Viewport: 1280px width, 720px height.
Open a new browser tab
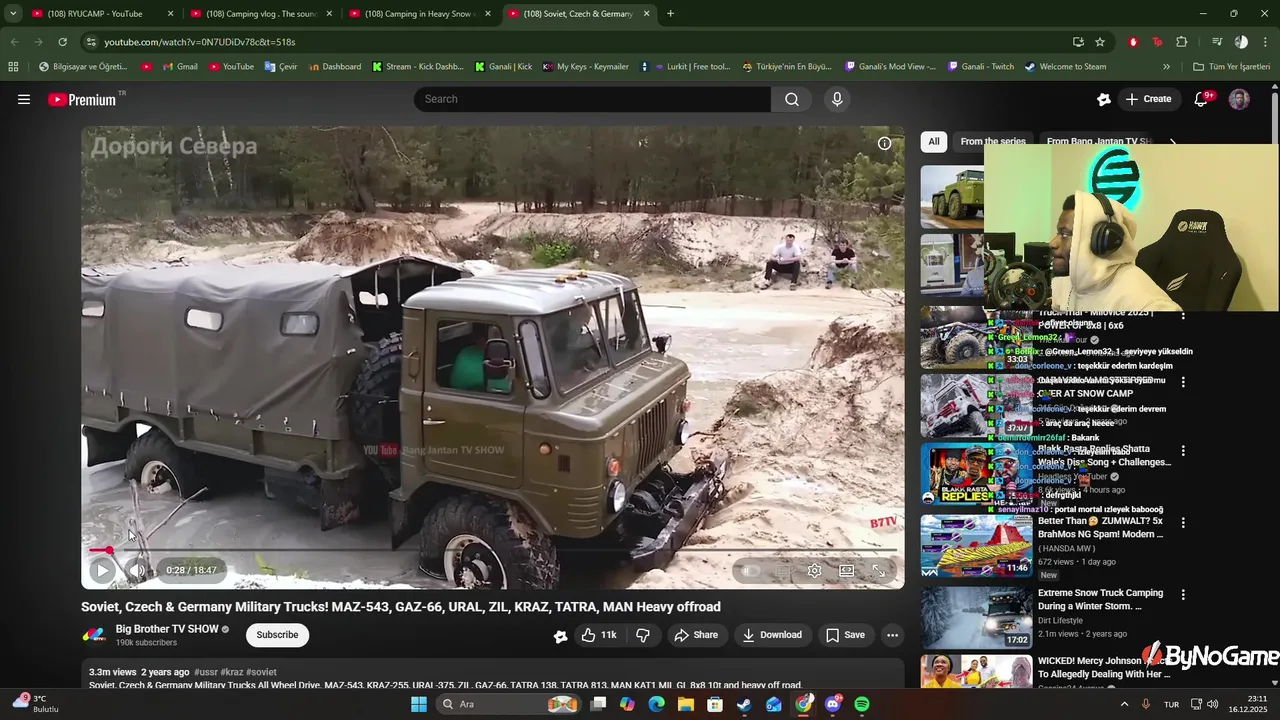click(x=670, y=14)
